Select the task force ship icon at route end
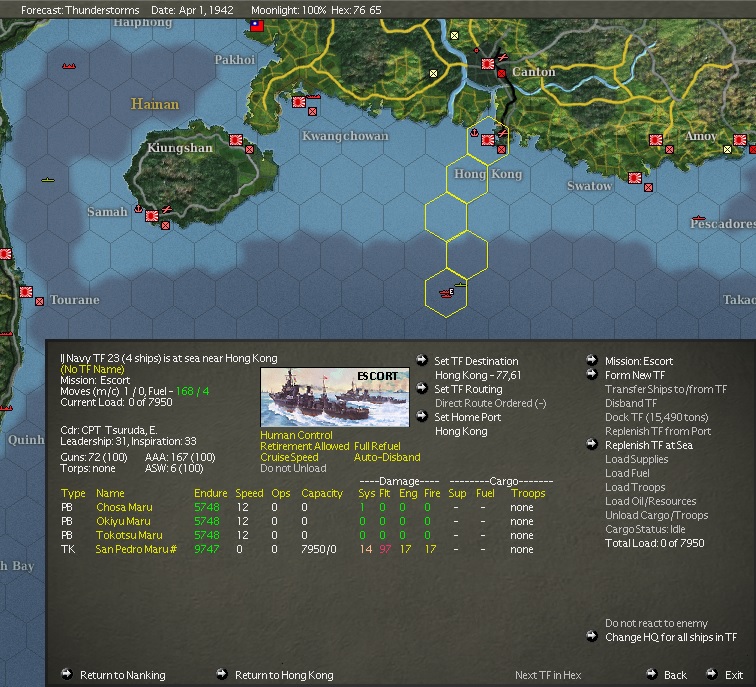This screenshot has height=687, width=756. point(446,293)
